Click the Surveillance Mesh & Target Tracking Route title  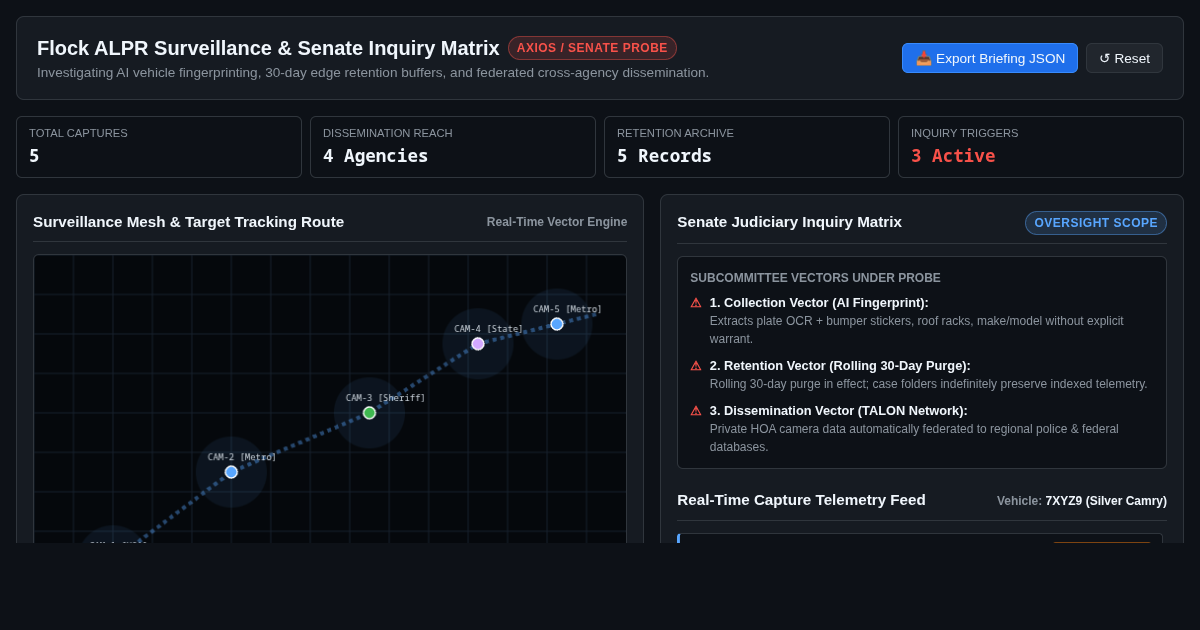(188, 221)
